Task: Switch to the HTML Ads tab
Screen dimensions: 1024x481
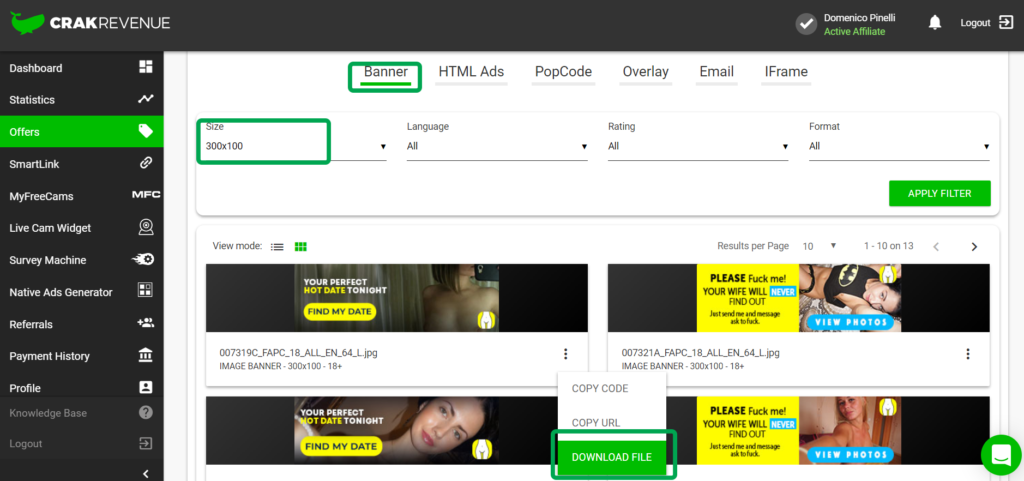Action: click(472, 72)
